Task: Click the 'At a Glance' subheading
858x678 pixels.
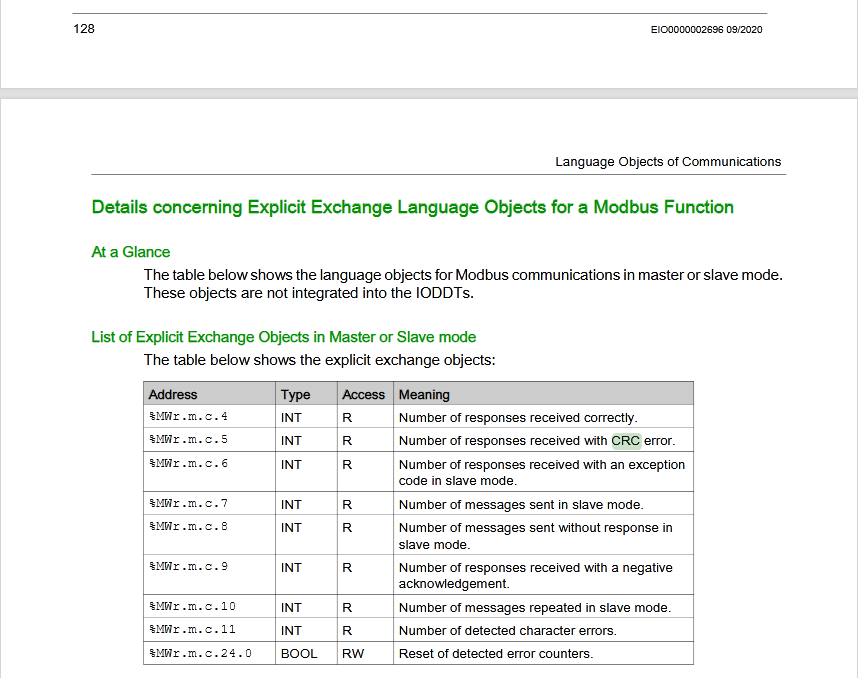Action: (x=130, y=252)
